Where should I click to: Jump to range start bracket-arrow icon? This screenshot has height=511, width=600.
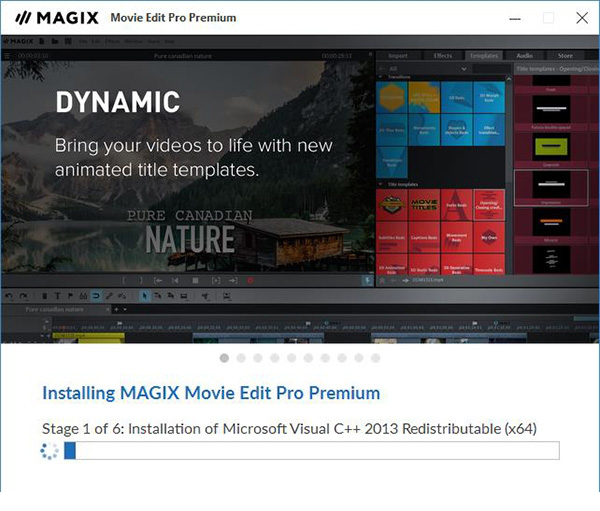[x=158, y=281]
